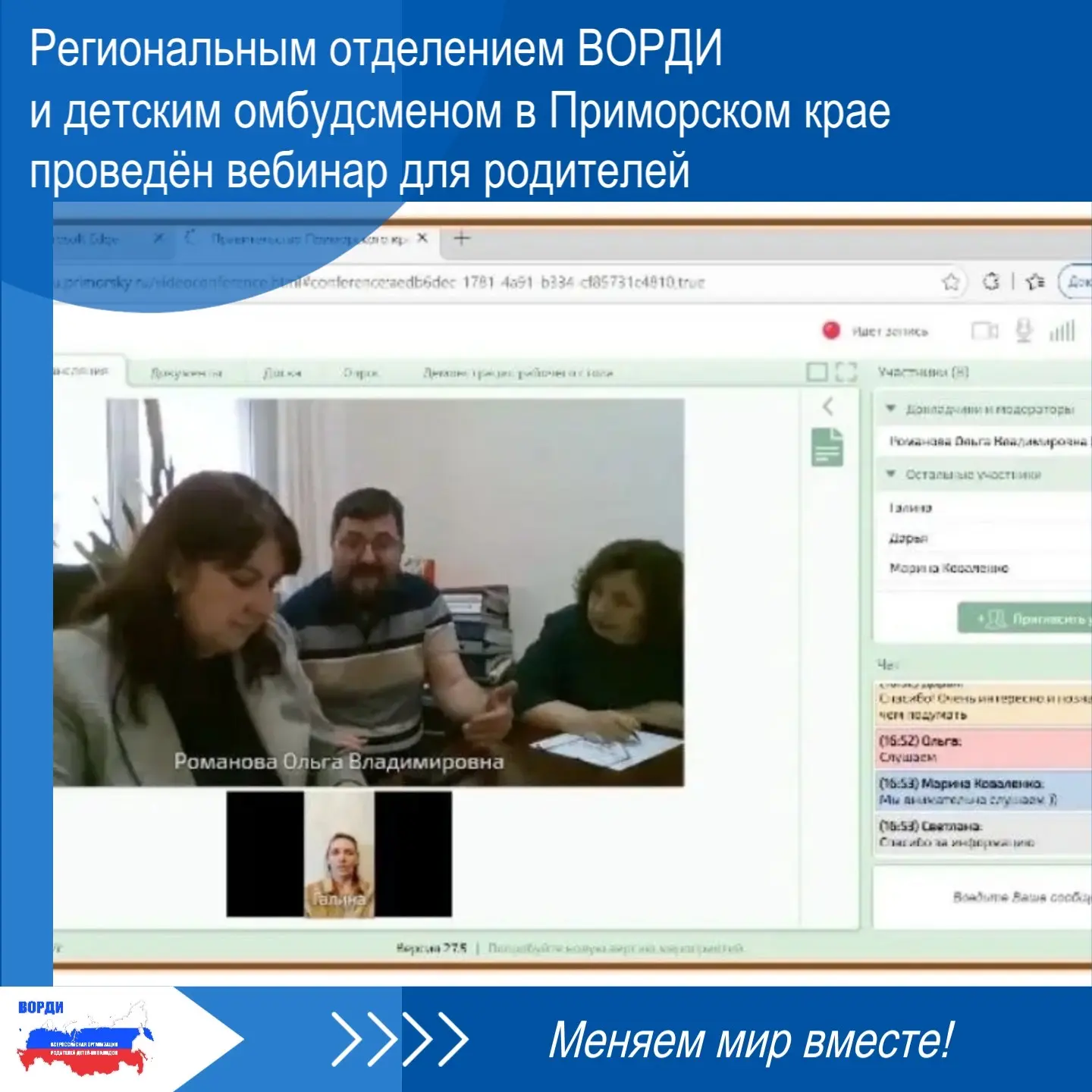
Task: Add this page to favorites with star icon
Action: 951,282
